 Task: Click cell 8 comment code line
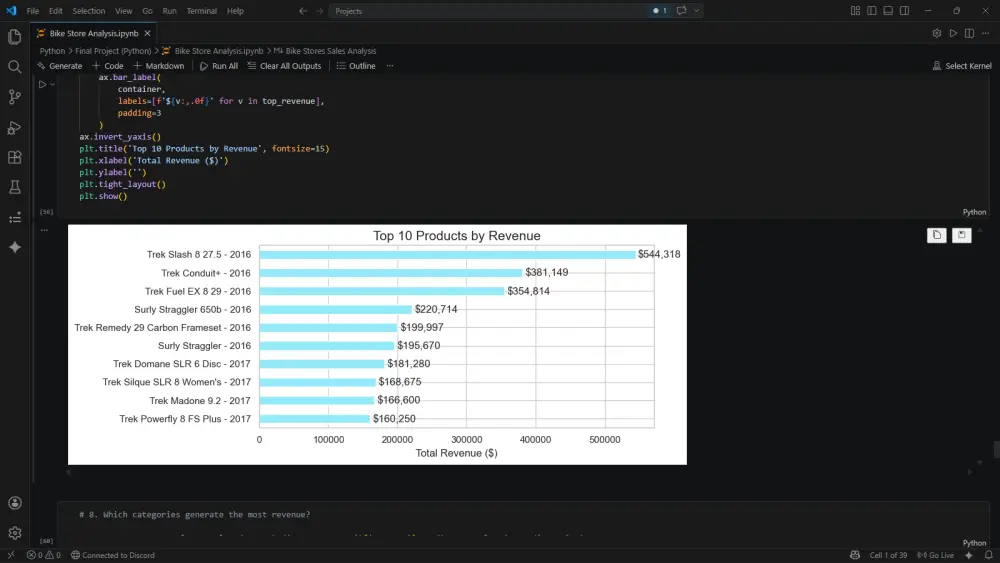pos(195,515)
